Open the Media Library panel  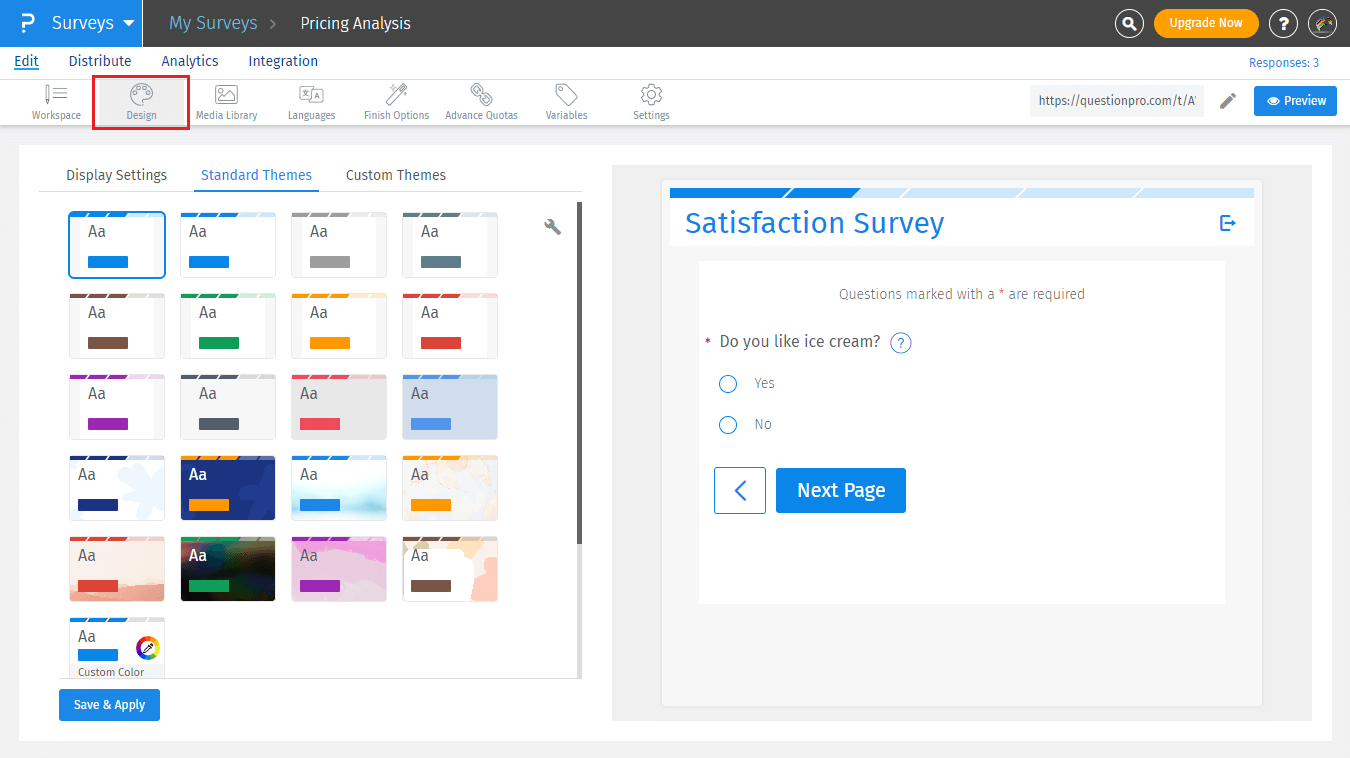(x=226, y=100)
